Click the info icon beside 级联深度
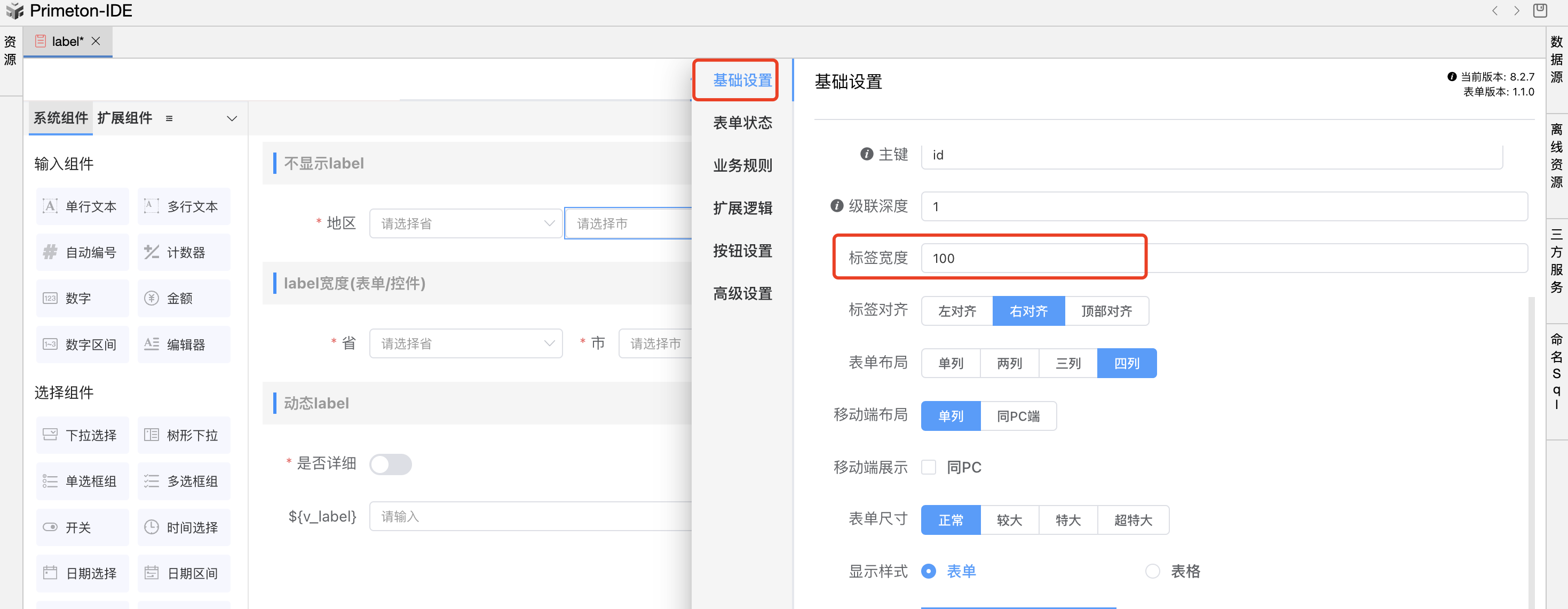 837,206
